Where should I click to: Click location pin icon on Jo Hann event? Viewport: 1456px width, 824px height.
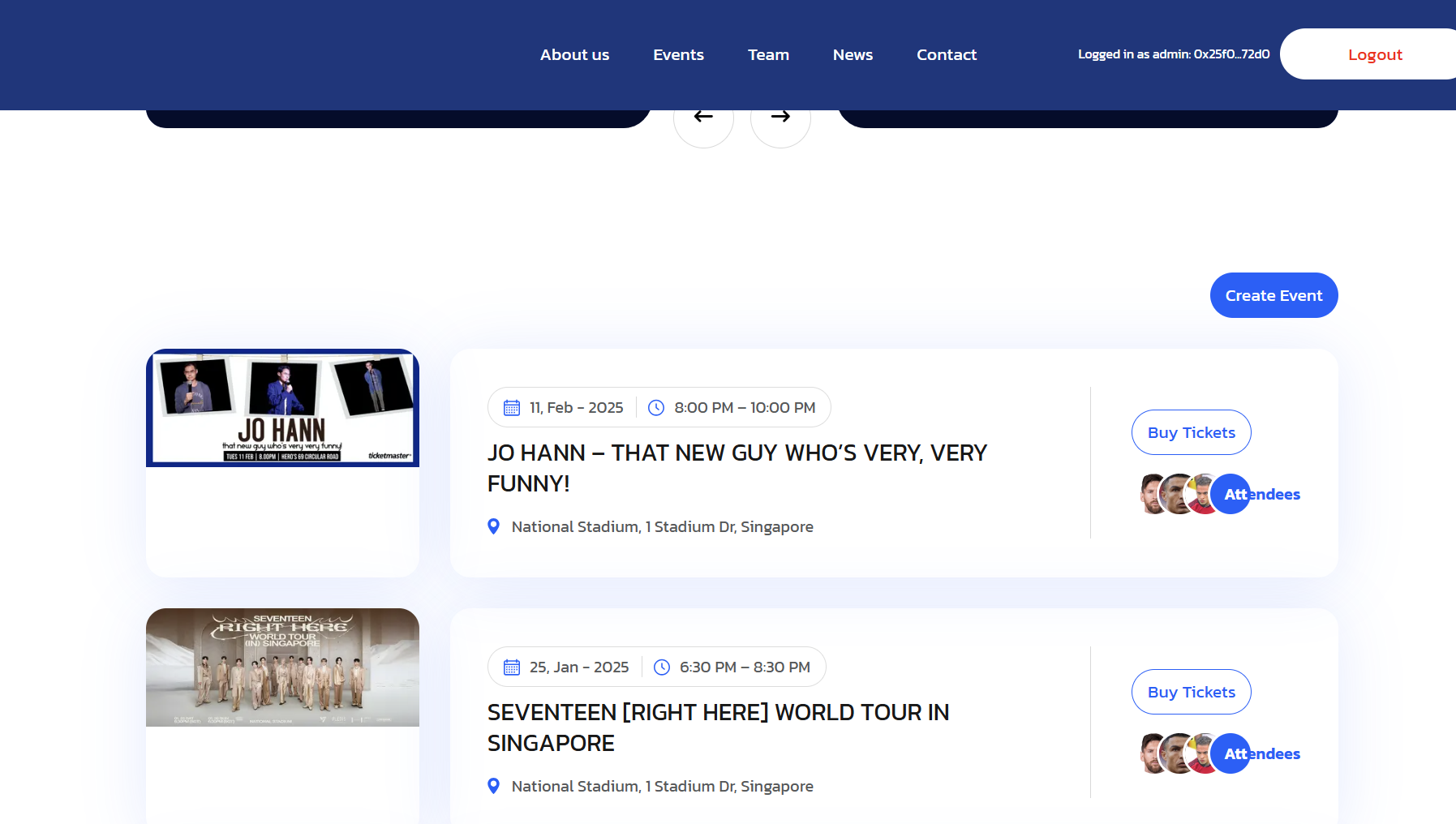493,526
